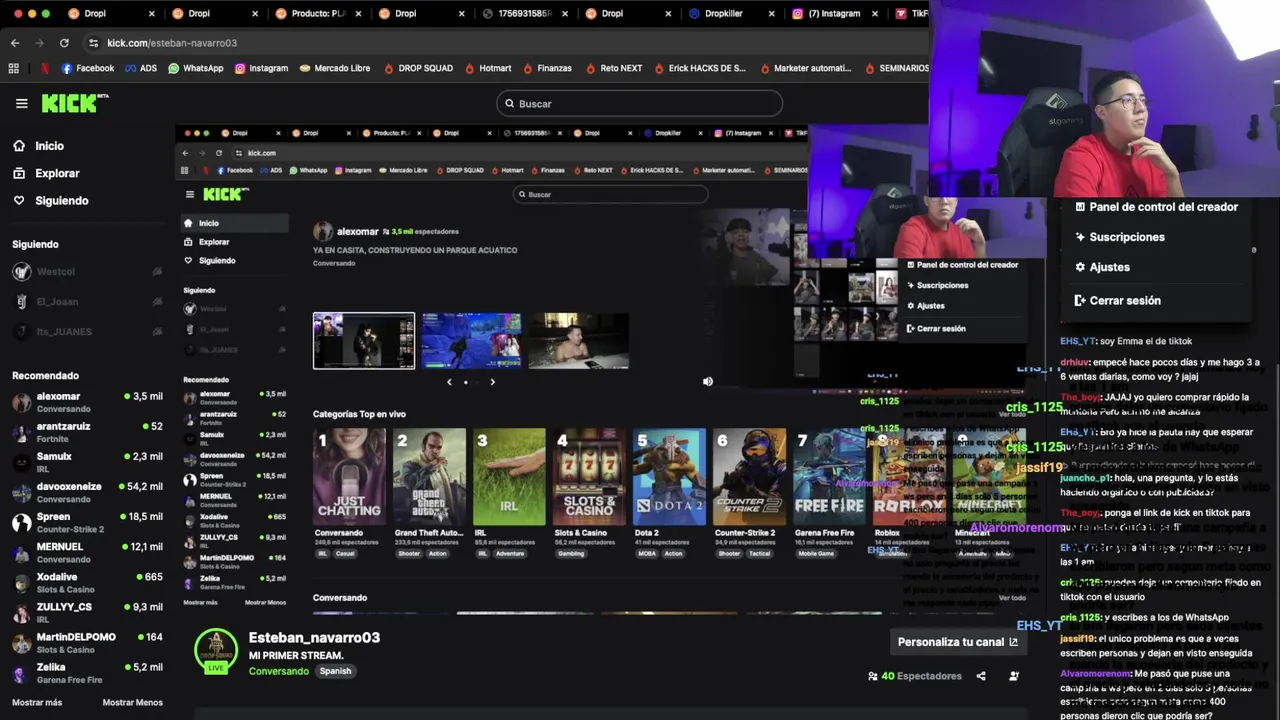Screen dimensions: 1280x720
Task: Open Its_JUANES in the Siguiendo list
Action: tap(87, 331)
